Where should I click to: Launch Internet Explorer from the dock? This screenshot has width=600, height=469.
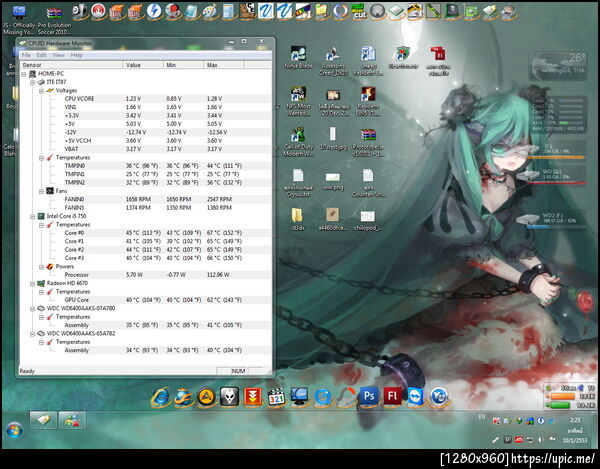160,396
